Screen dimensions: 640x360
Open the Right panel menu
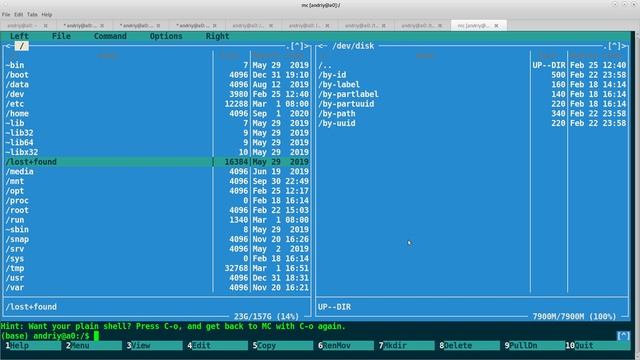pos(217,36)
